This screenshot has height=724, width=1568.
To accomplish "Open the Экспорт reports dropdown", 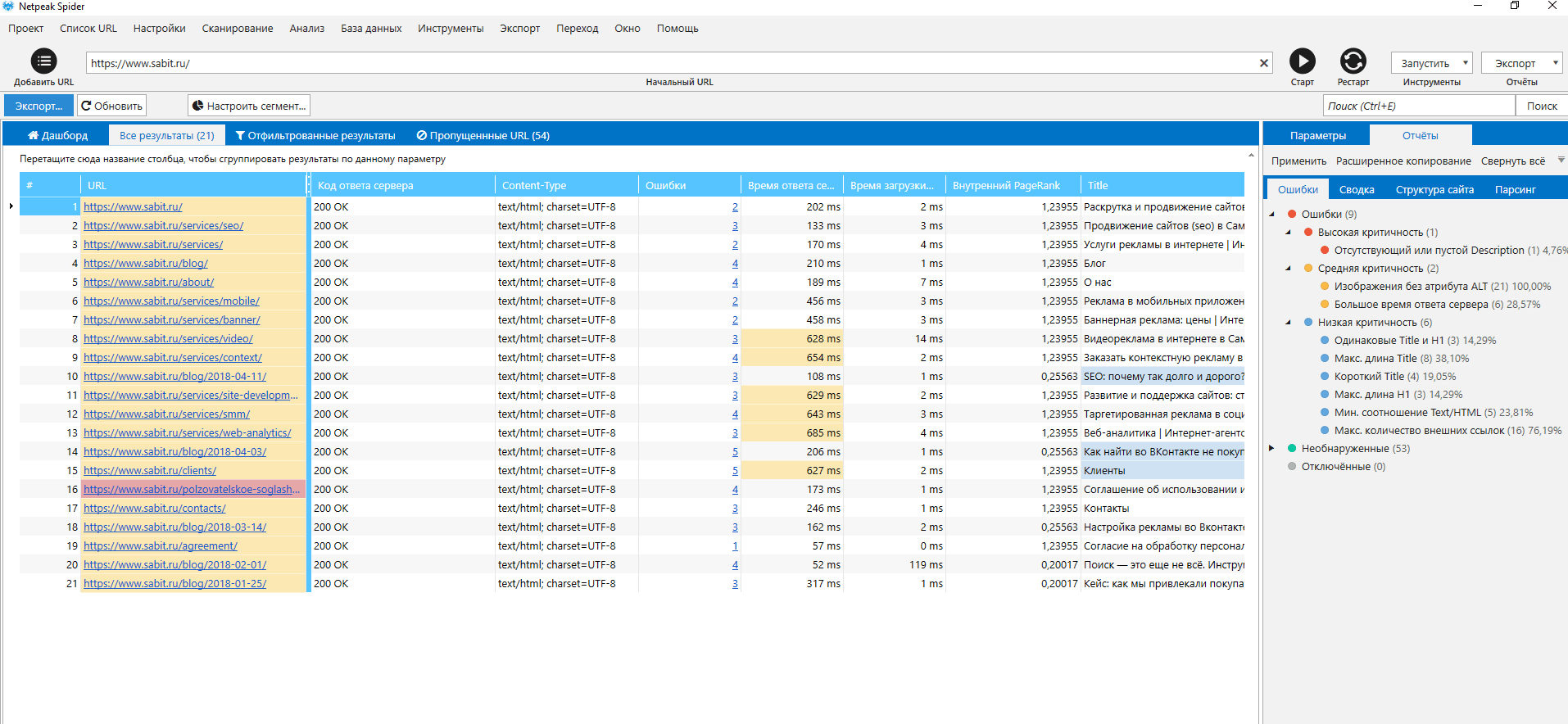I will (1521, 63).
